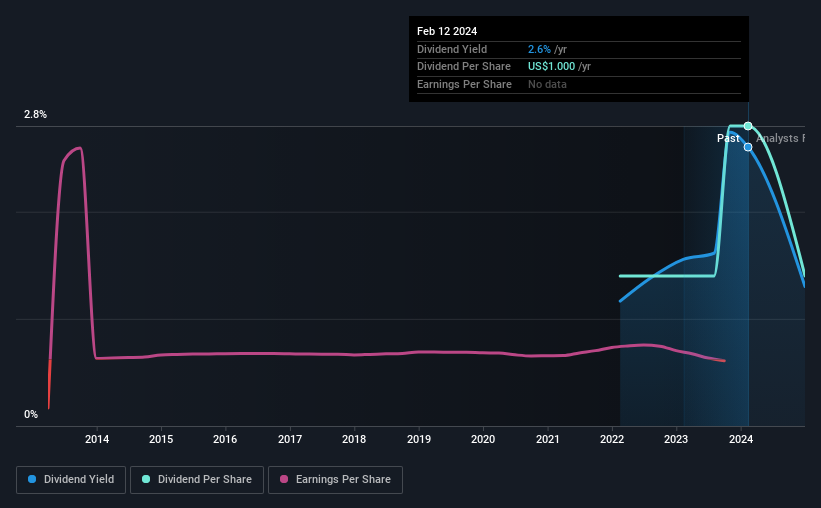Click the Feb 12 2024 tooltip date
The height and width of the screenshot is (508, 821).
pos(447,31)
